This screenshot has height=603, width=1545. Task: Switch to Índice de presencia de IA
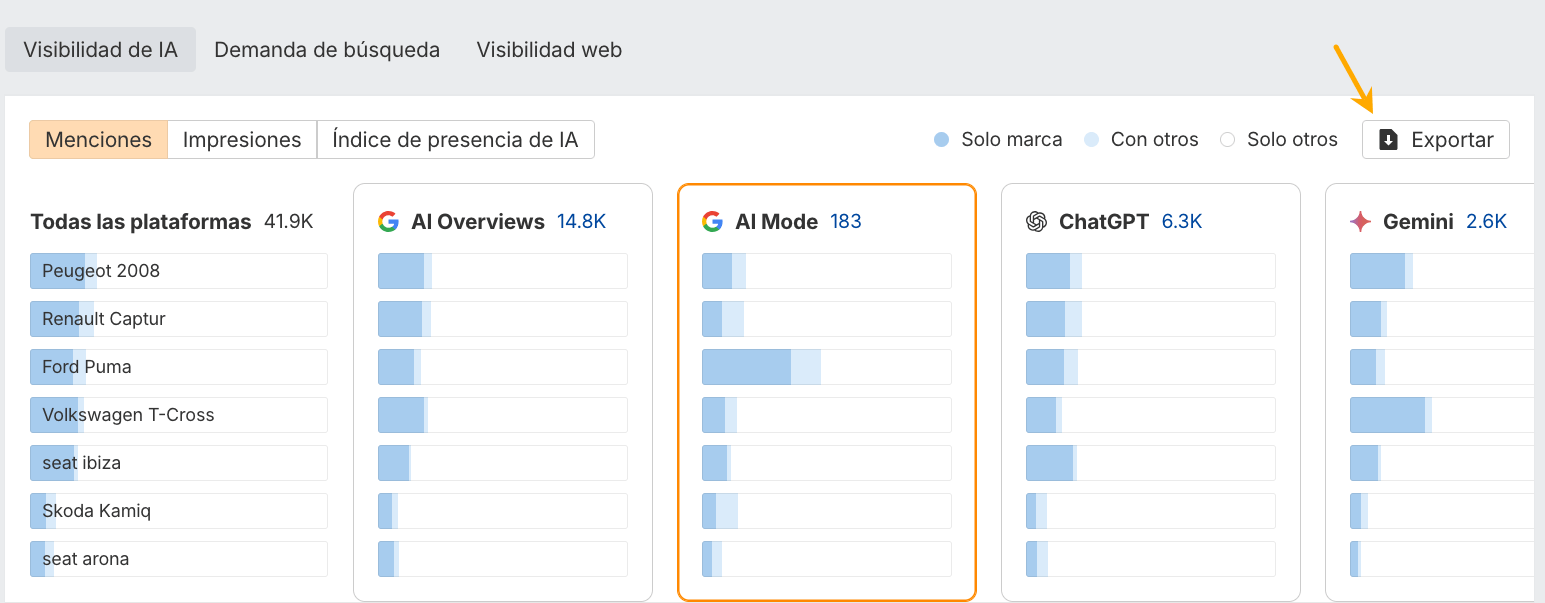pos(456,139)
